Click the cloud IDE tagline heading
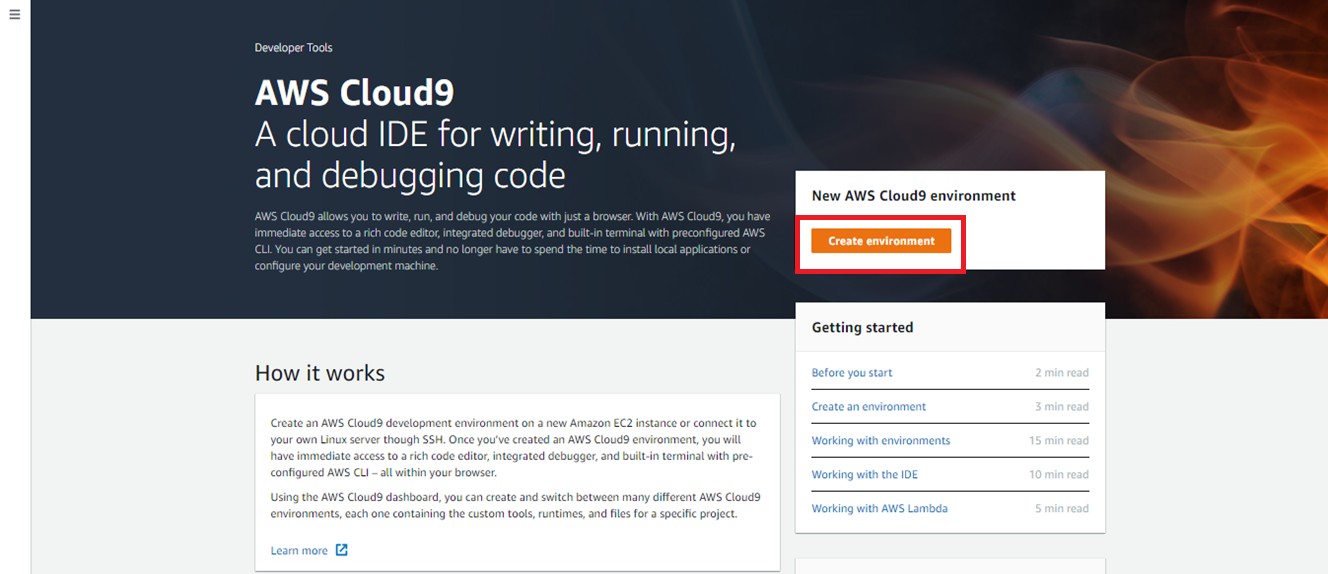1328x574 pixels. coord(496,155)
